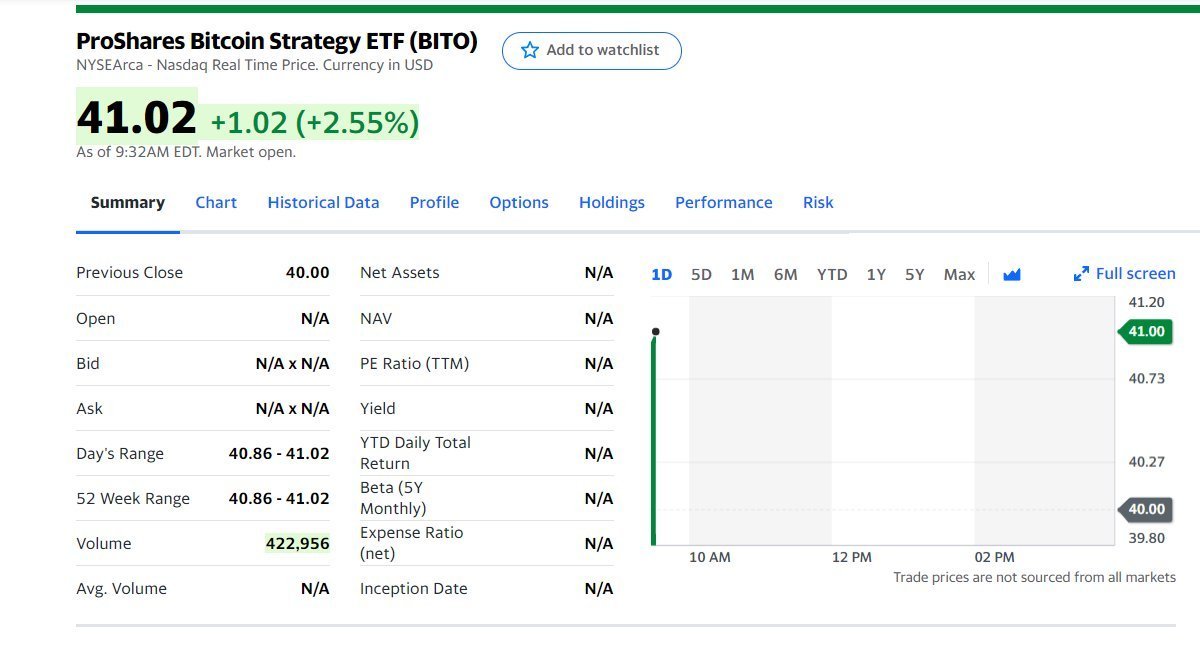Switch chart range to 5D

[x=701, y=274]
